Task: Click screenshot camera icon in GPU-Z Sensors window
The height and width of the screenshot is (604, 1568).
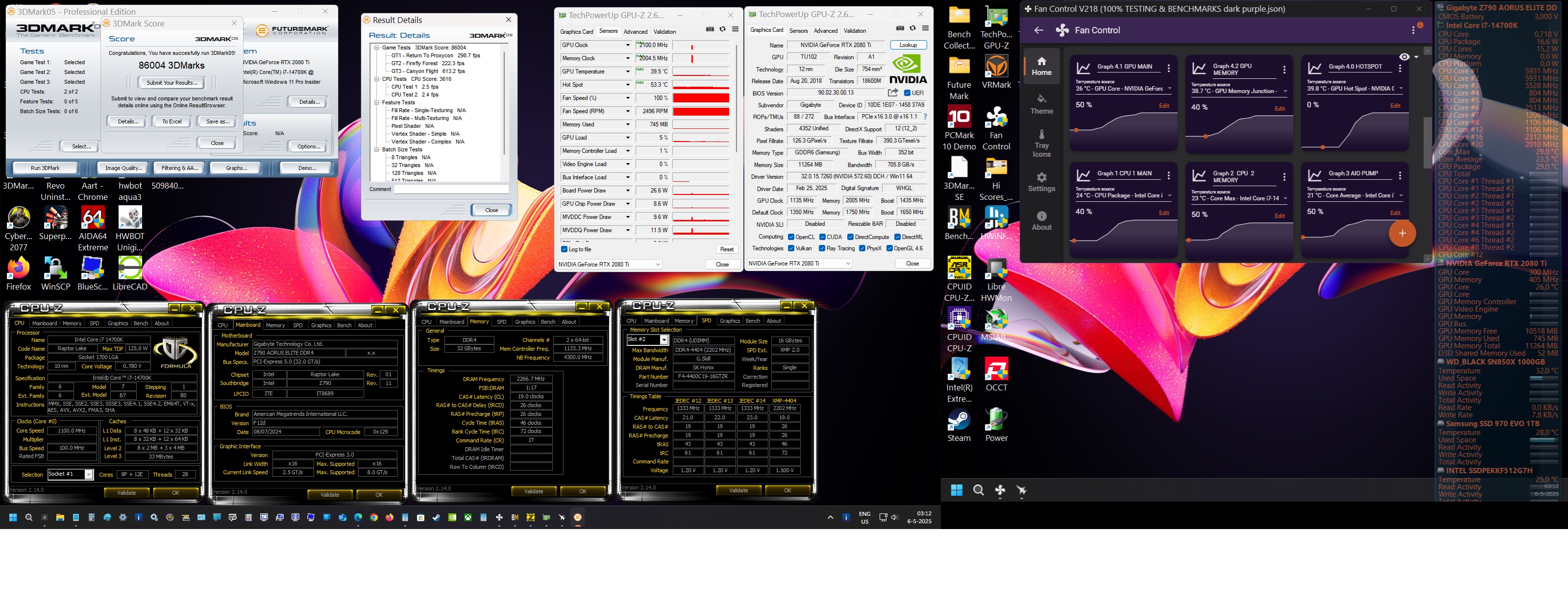Action: coord(710,29)
